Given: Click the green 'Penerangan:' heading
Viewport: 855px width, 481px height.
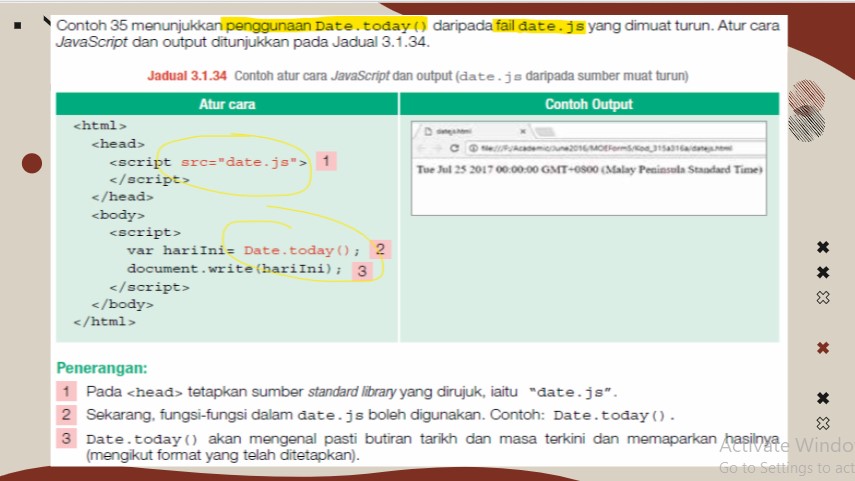Looking at the screenshot, I should 102,368.
